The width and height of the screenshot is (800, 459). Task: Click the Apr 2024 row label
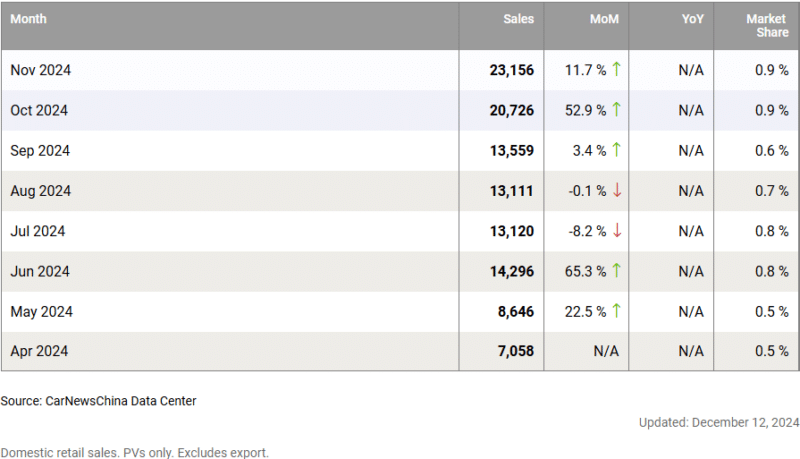click(x=39, y=351)
